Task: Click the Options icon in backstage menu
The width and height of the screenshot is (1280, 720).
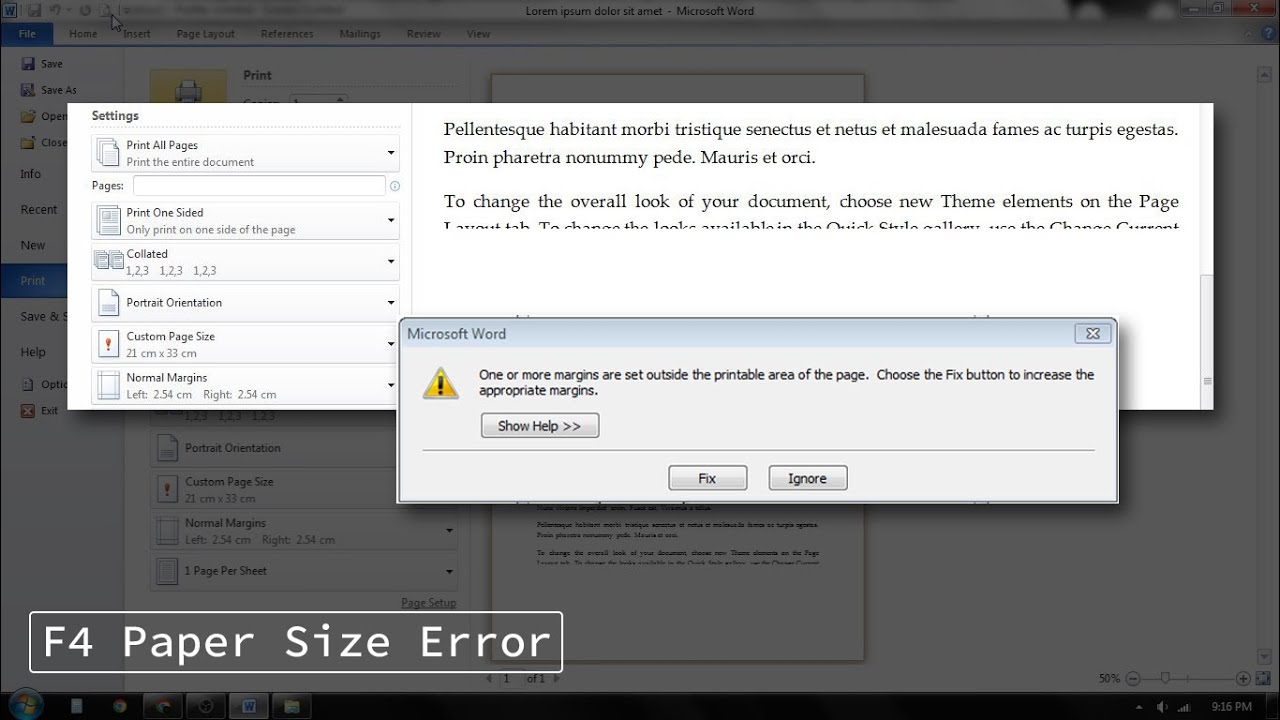Action: (x=28, y=384)
